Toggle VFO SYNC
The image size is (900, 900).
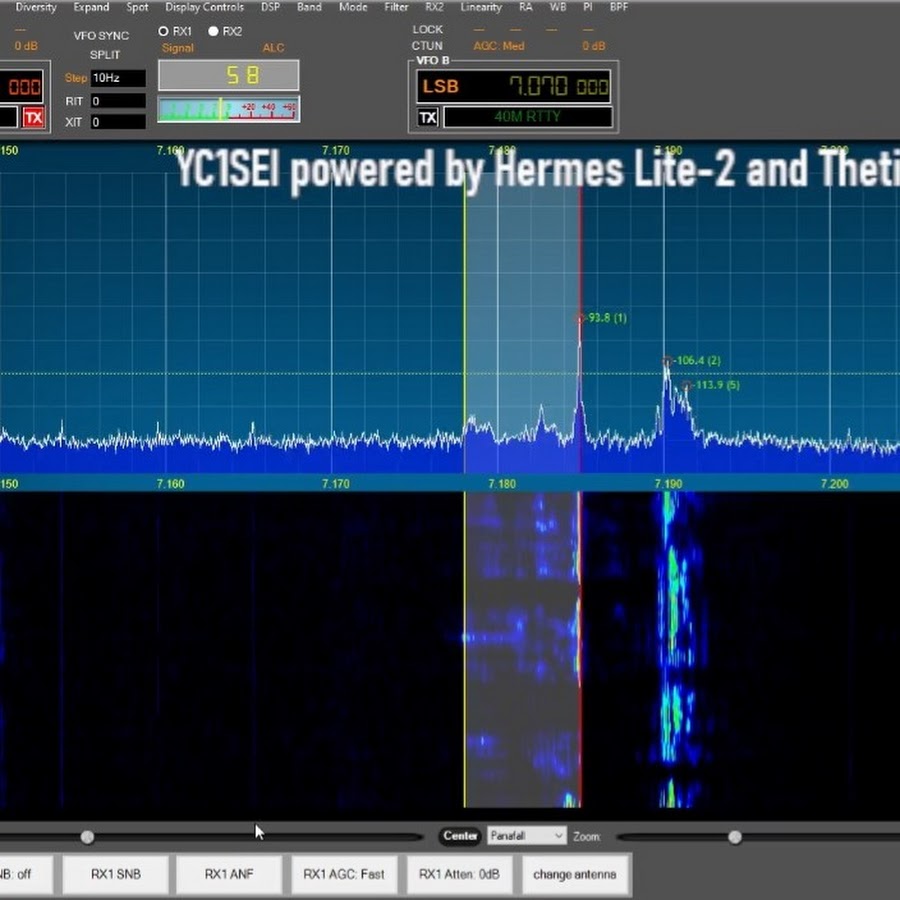click(x=101, y=36)
